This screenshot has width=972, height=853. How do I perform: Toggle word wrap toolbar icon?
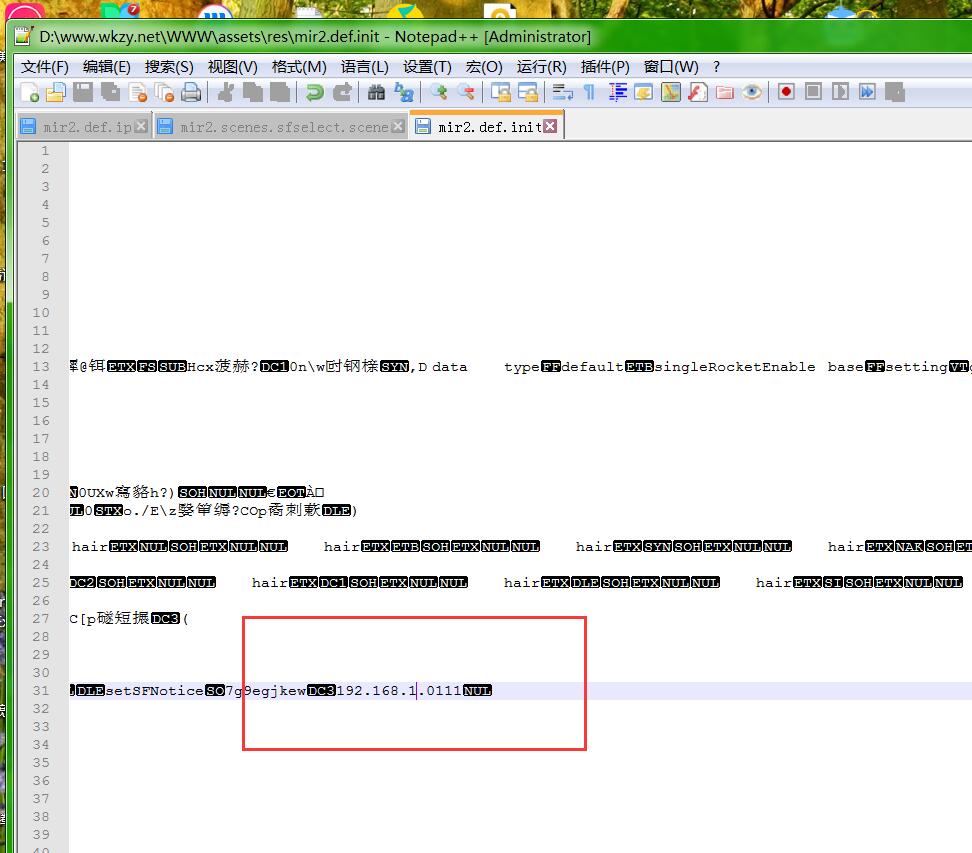tap(563, 93)
